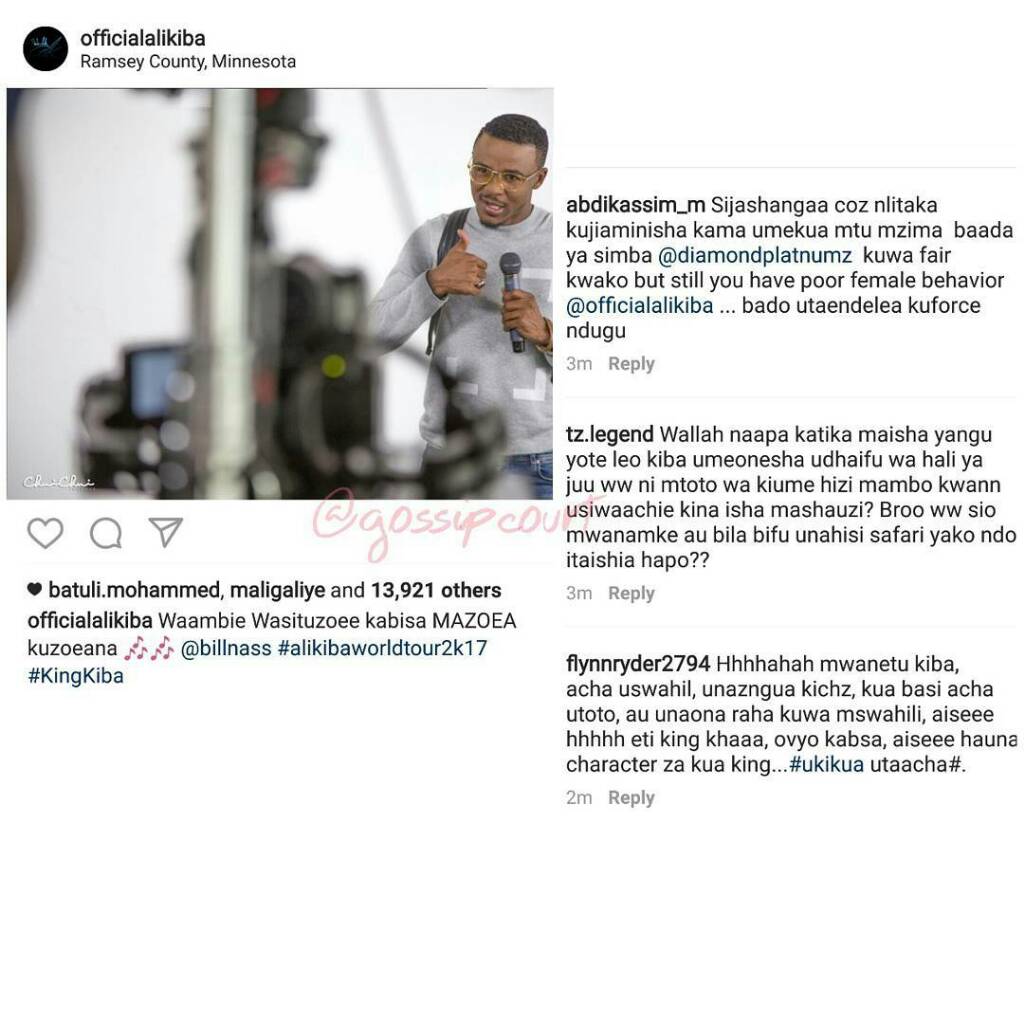Show the 13,921 others who liked
Screen dimensions: 1024x1024
pyautogui.click(x=436, y=590)
